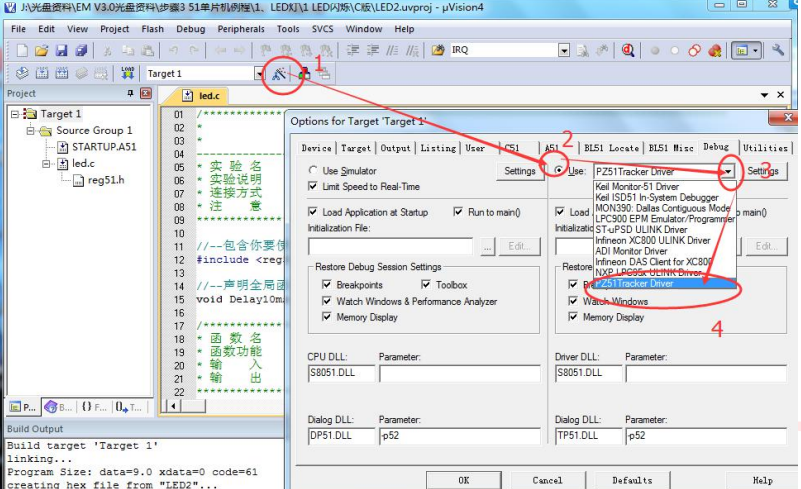Open the Functions tab in project panel
Screen dimensions: 801x489
tap(94, 407)
